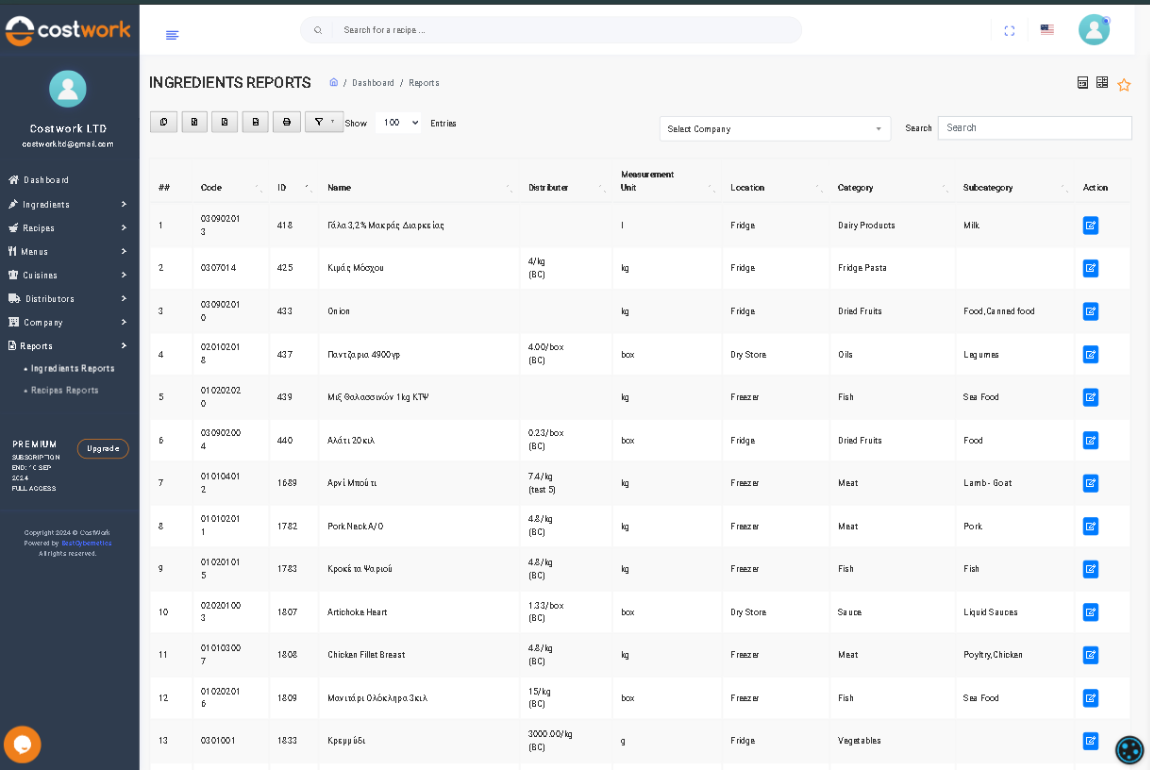The image size is (1150, 770).
Task: Go to Dashboard in sidebar
Action: (46, 180)
